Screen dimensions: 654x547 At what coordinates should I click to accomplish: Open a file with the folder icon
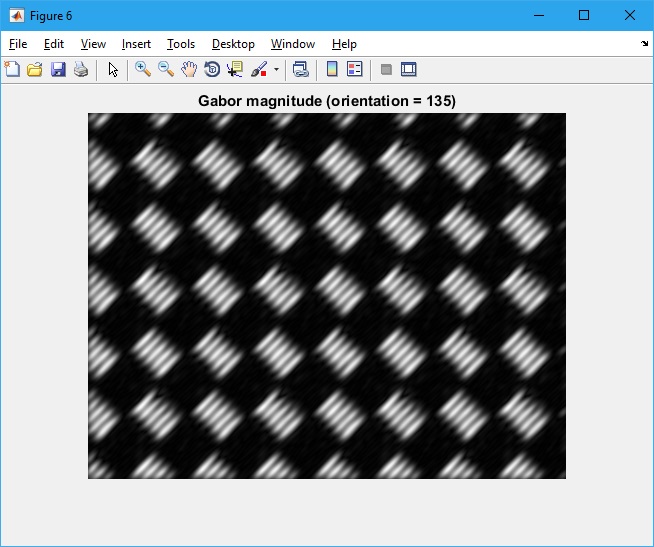click(34, 70)
